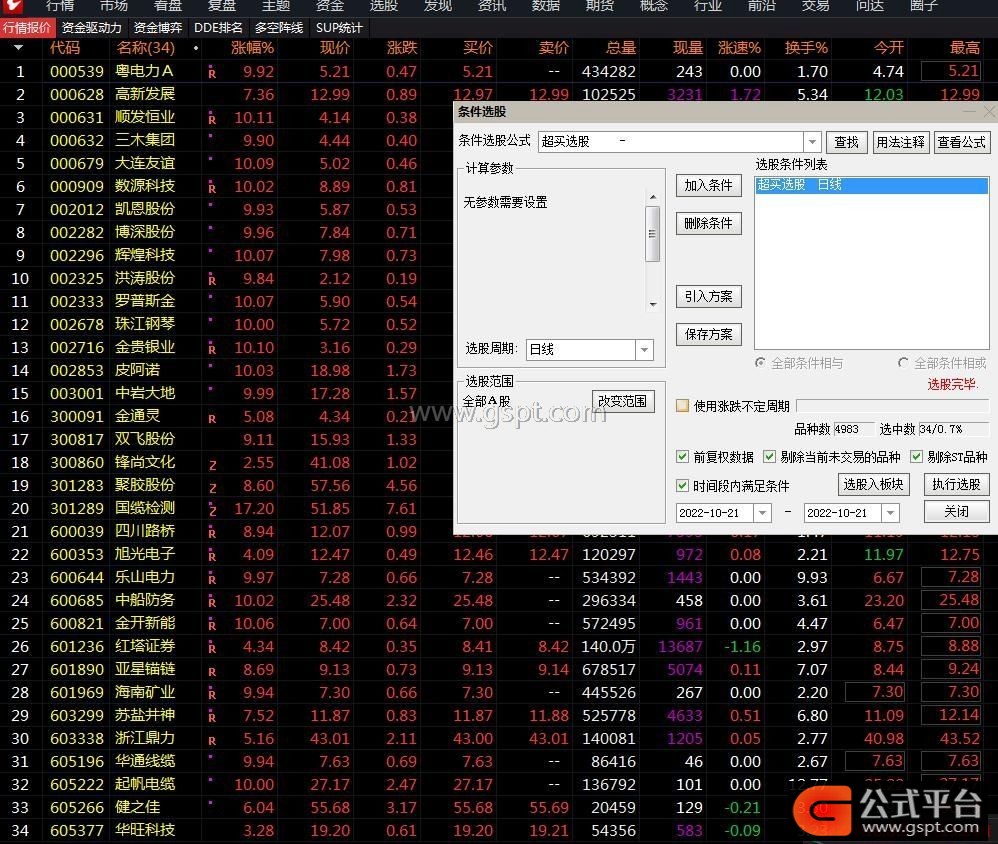The height and width of the screenshot is (844, 998).
Task: Open the 市场 menu
Action: [x=114, y=6]
